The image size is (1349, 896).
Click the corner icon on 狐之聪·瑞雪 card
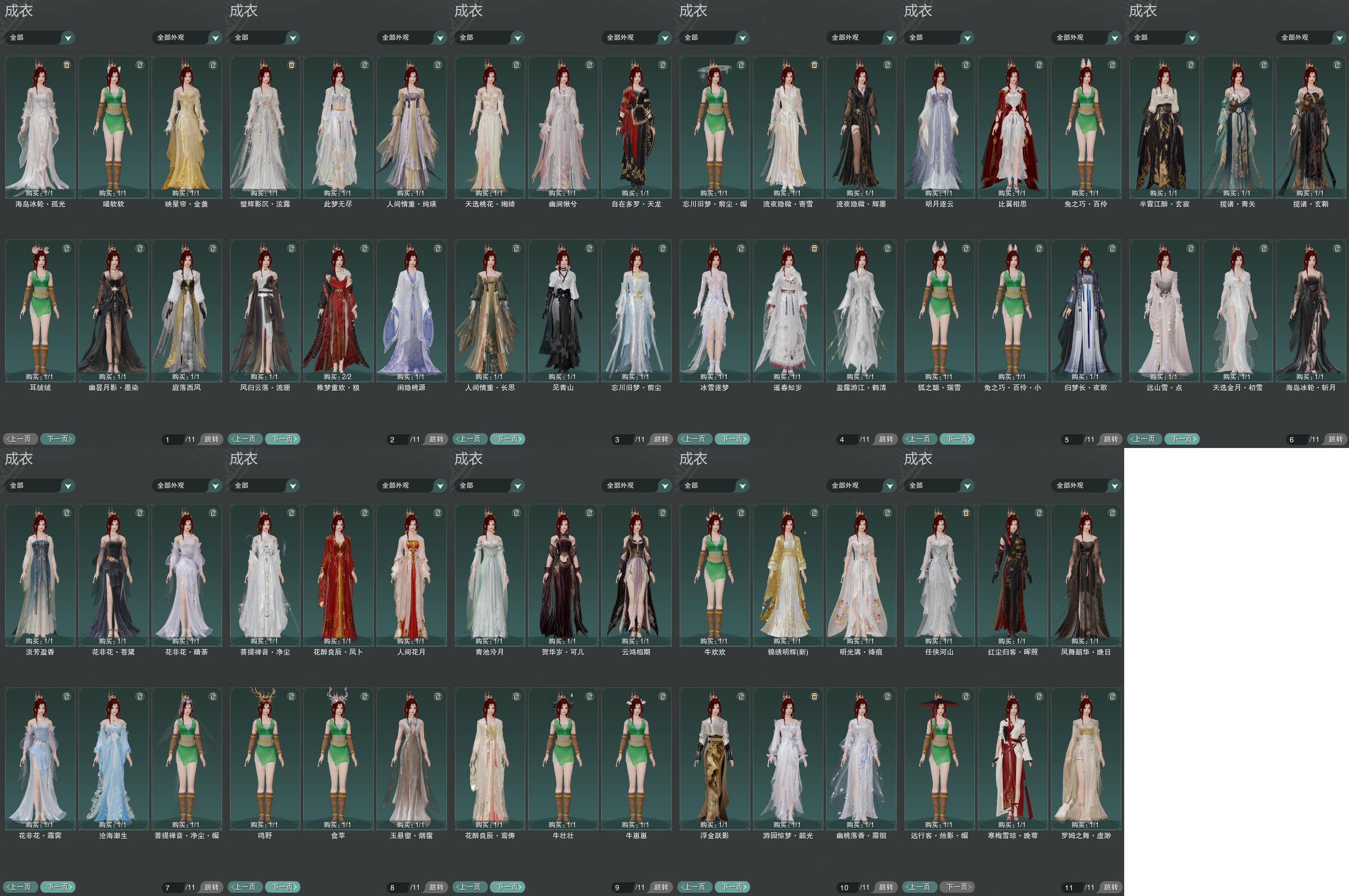[x=966, y=248]
